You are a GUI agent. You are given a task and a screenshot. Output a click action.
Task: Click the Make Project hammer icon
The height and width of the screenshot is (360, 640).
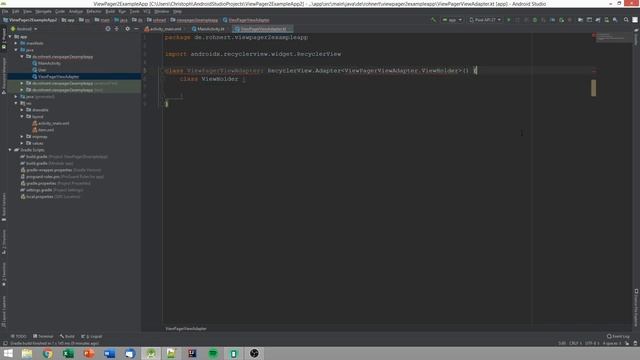(x=433, y=20)
